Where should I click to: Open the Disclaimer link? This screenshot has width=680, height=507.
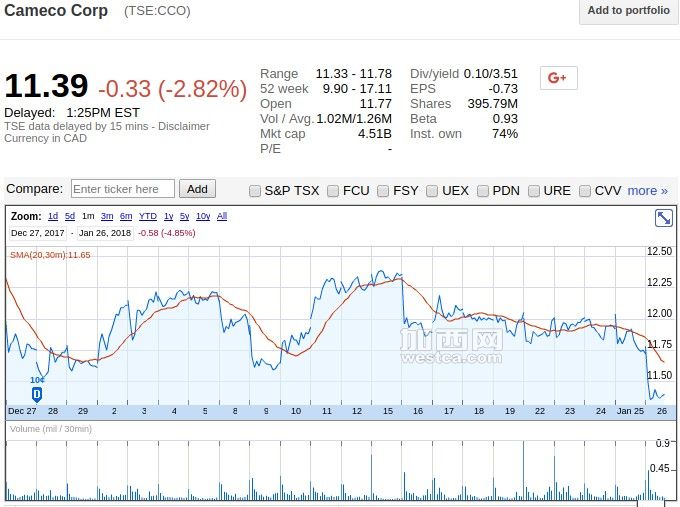(x=186, y=126)
